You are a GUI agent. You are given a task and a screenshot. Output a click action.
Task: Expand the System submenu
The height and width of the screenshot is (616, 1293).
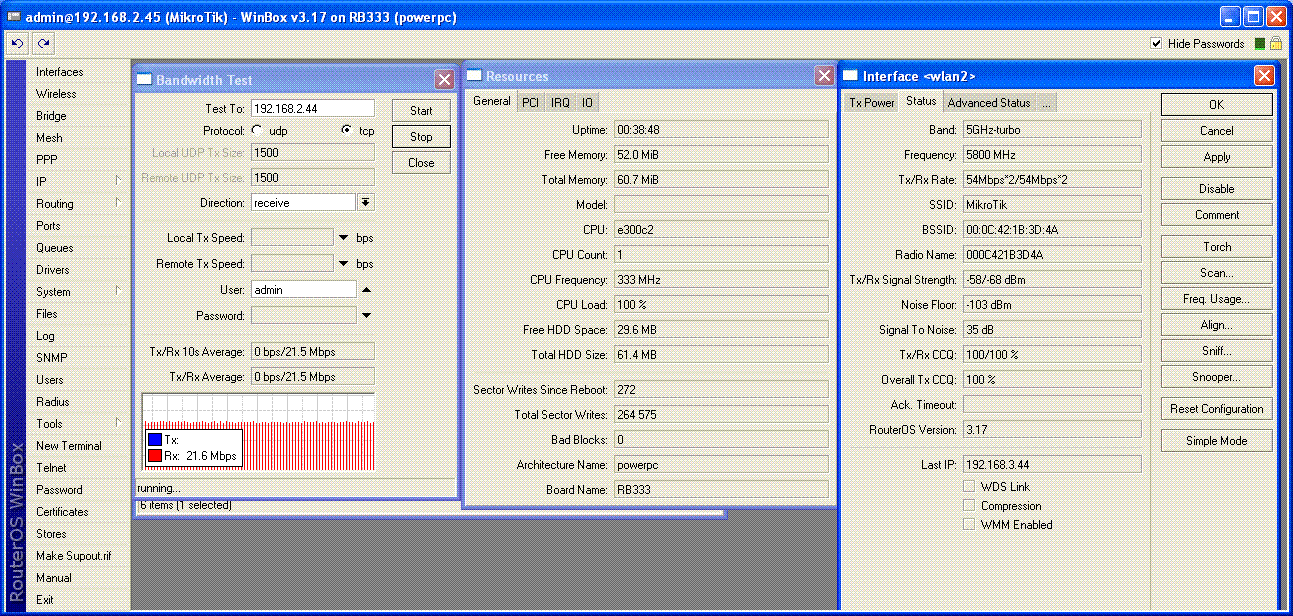tap(118, 291)
